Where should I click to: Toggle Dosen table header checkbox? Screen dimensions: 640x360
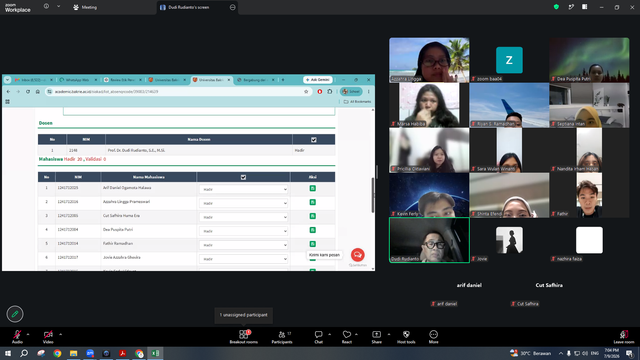[x=313, y=140]
